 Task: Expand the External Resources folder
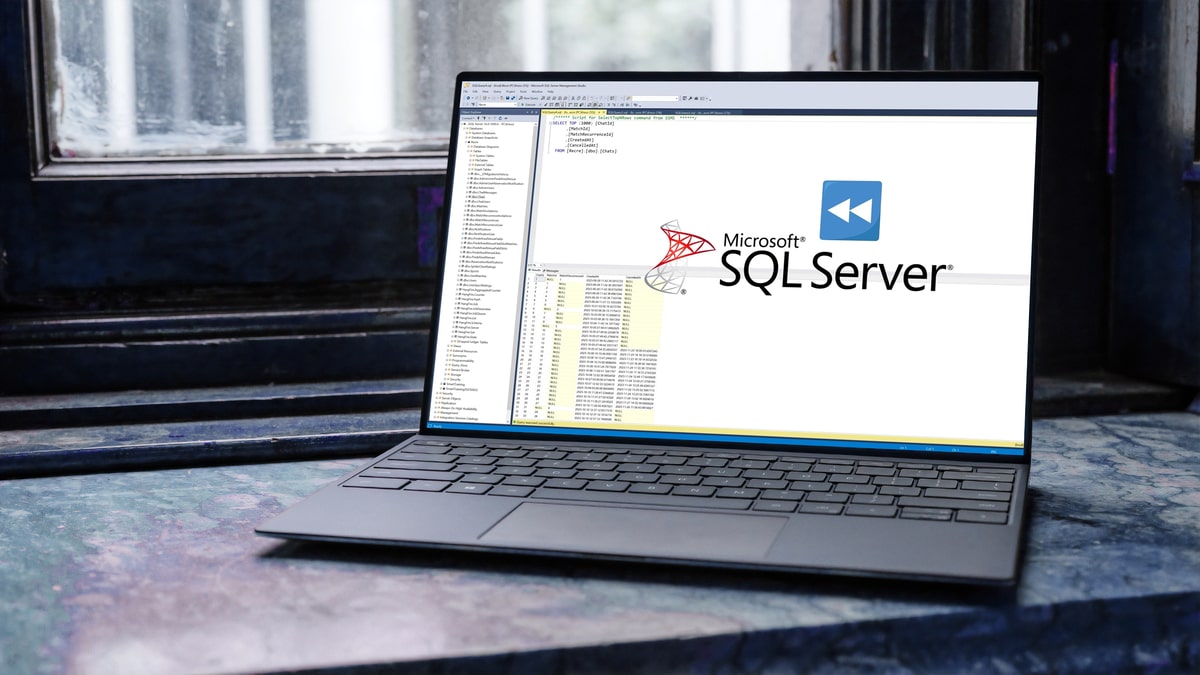click(448, 351)
